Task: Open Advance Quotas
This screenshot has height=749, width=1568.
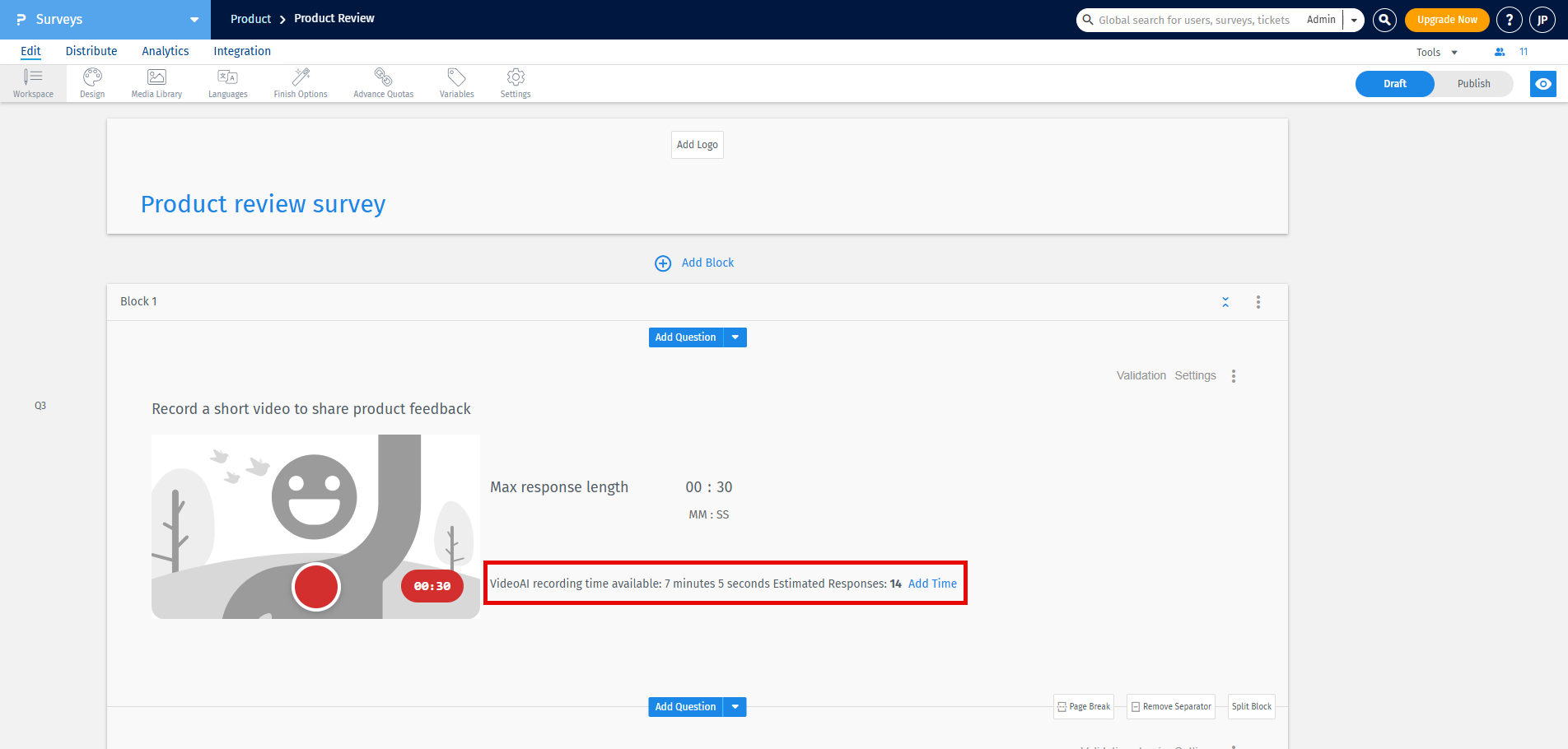Action: (x=383, y=82)
